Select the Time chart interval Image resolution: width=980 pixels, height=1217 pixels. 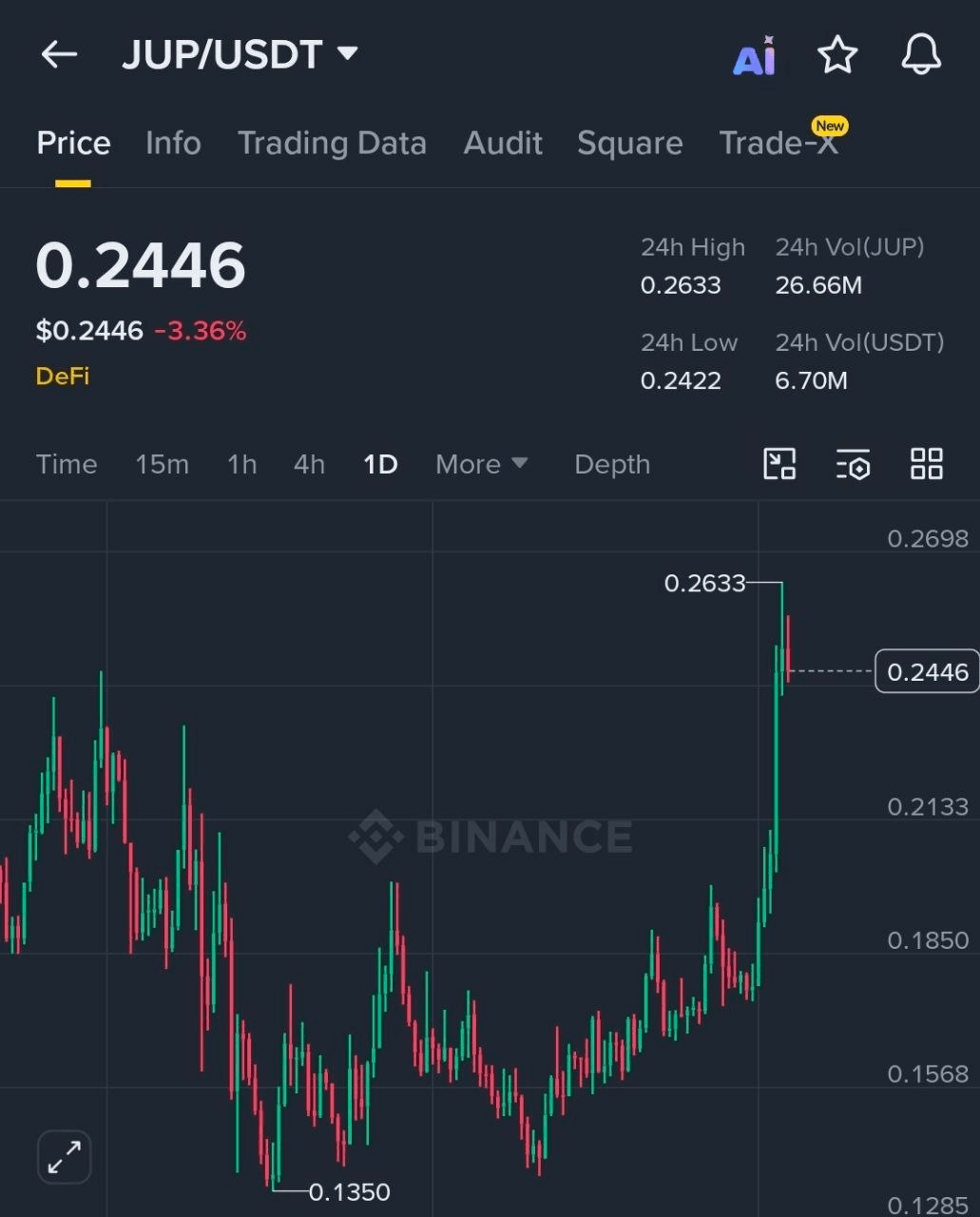tap(67, 464)
